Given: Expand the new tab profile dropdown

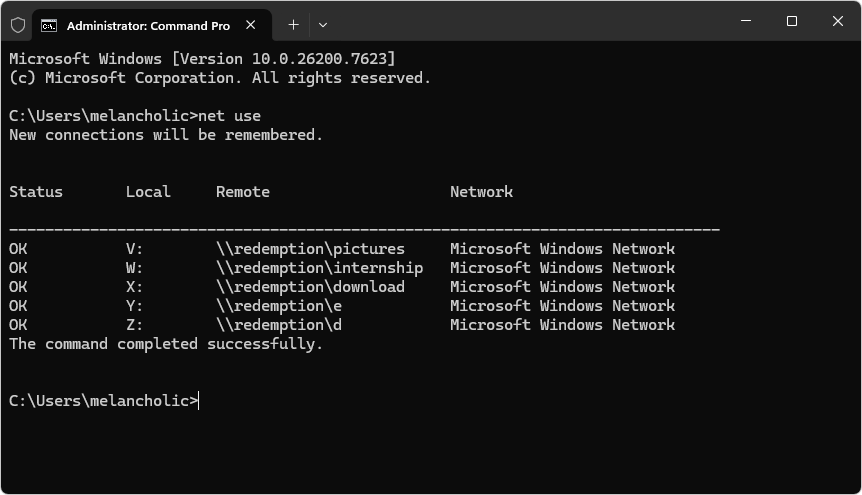Looking at the screenshot, I should click(x=323, y=25).
